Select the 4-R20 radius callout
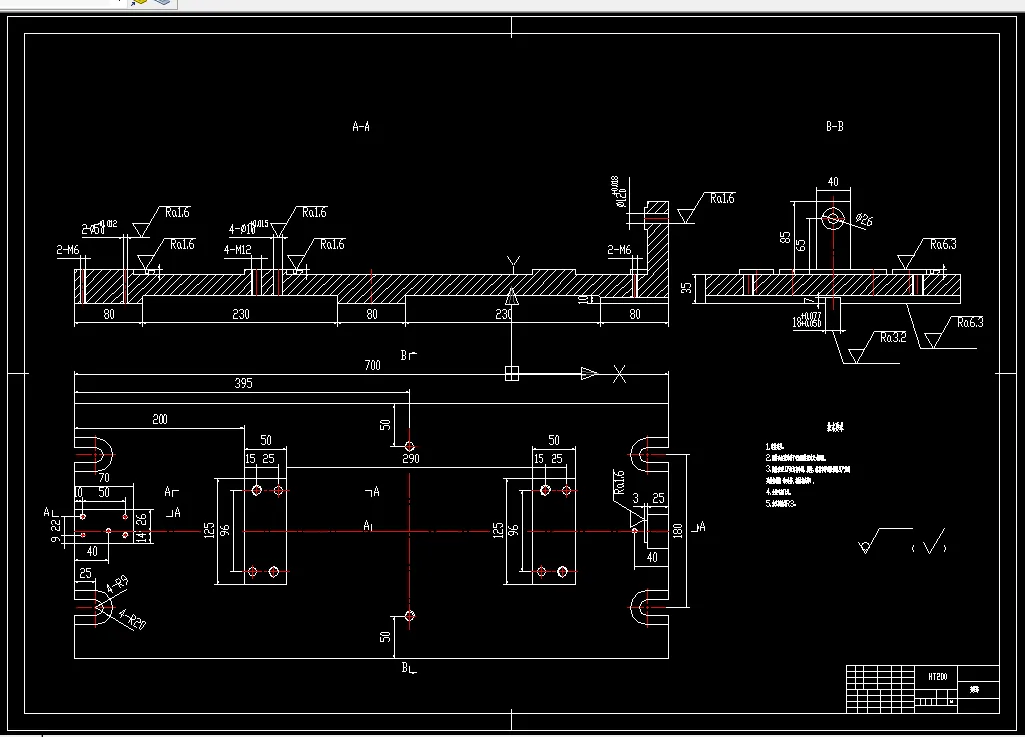 click(x=133, y=618)
